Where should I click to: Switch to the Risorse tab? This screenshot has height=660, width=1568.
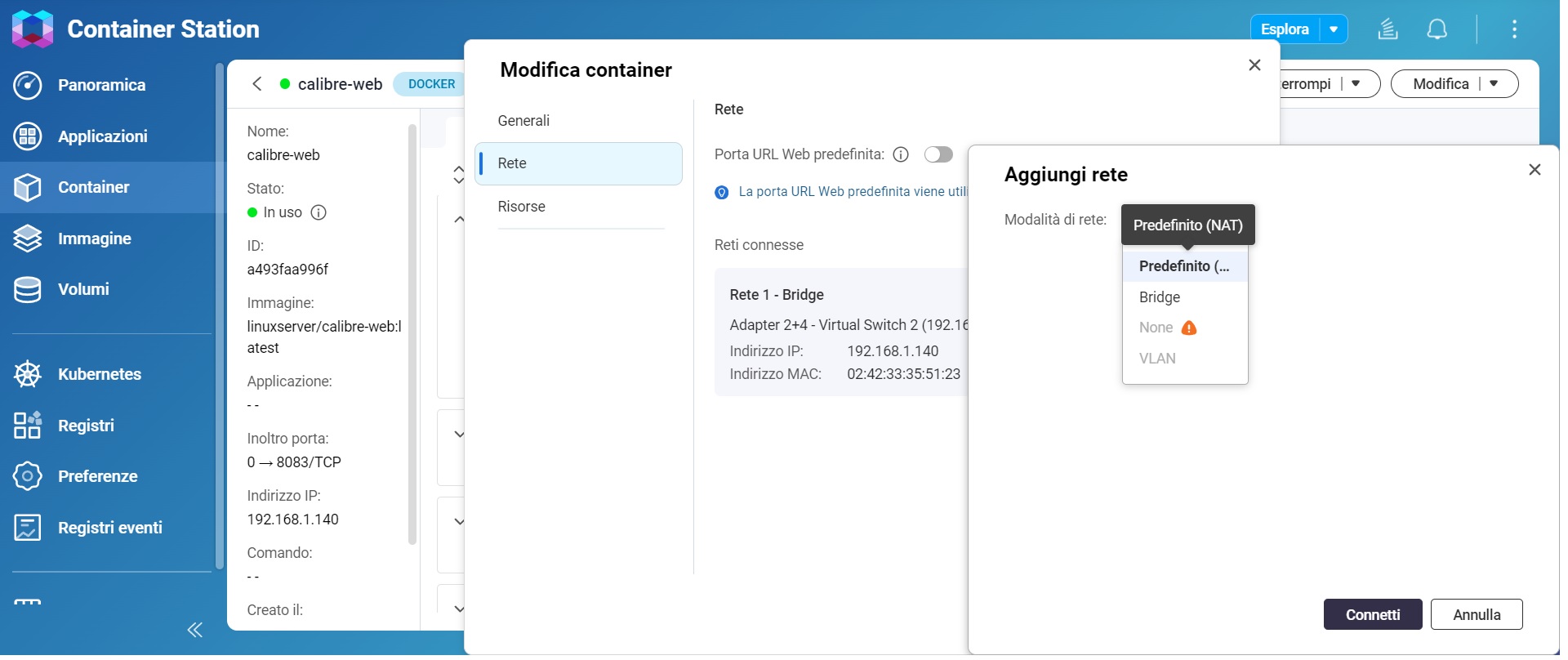coord(521,207)
